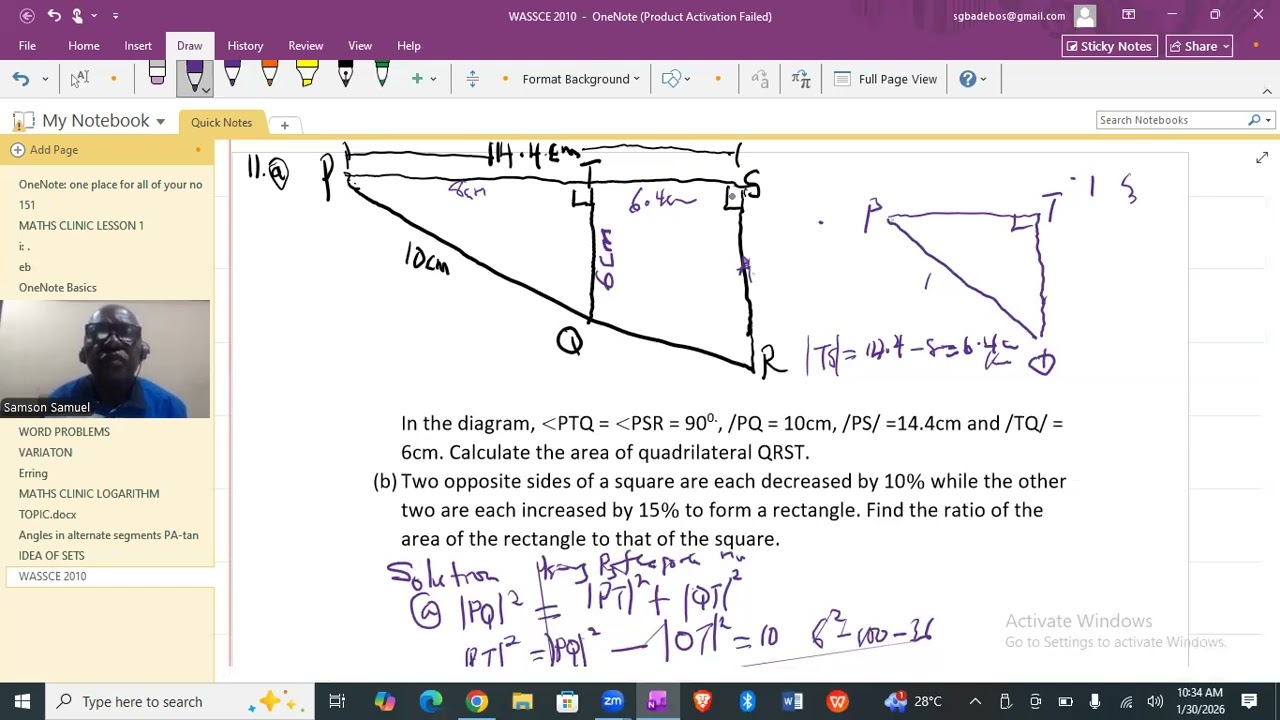Open the MATHS CLINIC LOGARITHM page
Viewport: 1280px width, 720px height.
[89, 494]
